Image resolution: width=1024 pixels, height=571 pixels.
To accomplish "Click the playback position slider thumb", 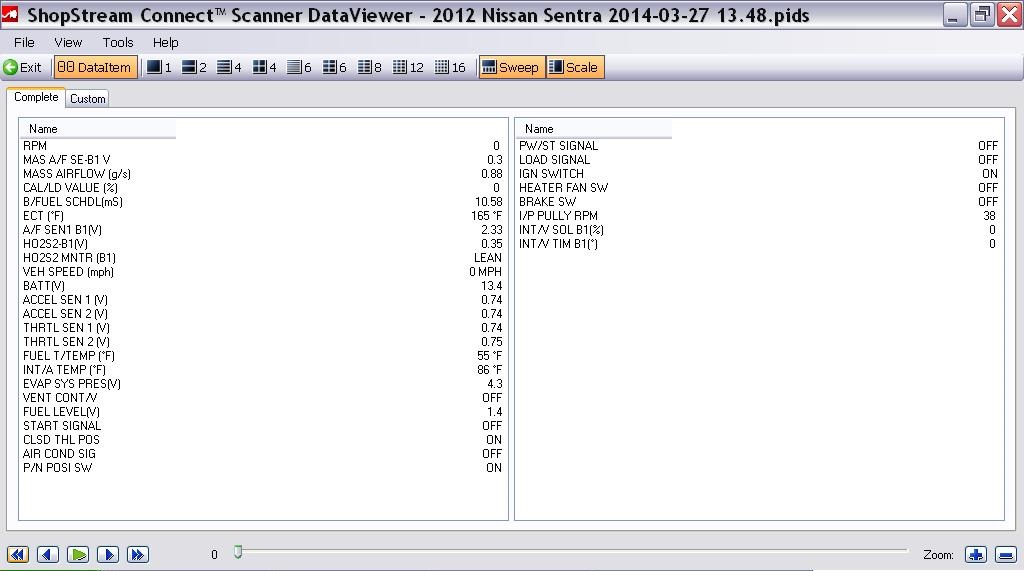I will pyautogui.click(x=238, y=553).
